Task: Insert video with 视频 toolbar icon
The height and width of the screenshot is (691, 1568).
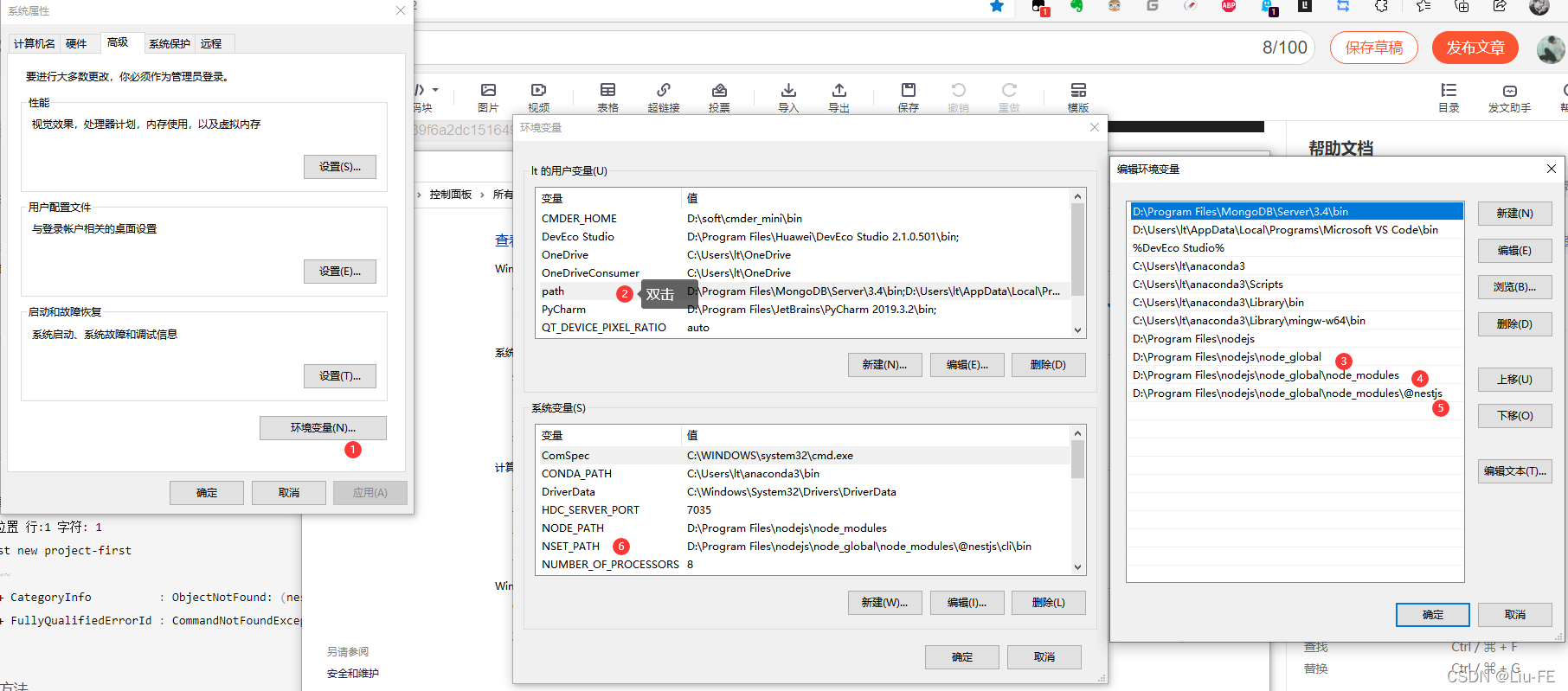Action: coord(538,98)
